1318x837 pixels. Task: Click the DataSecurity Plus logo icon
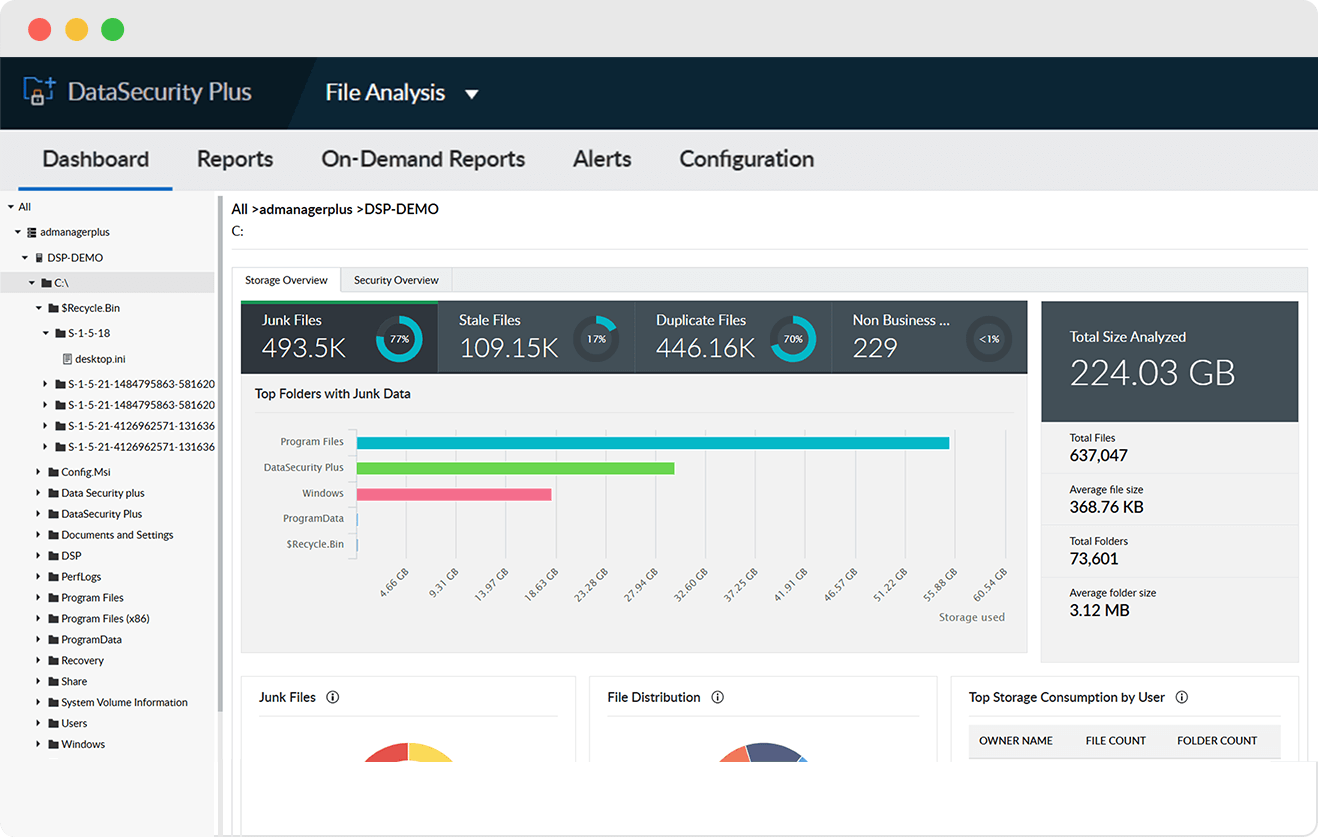tap(39, 91)
